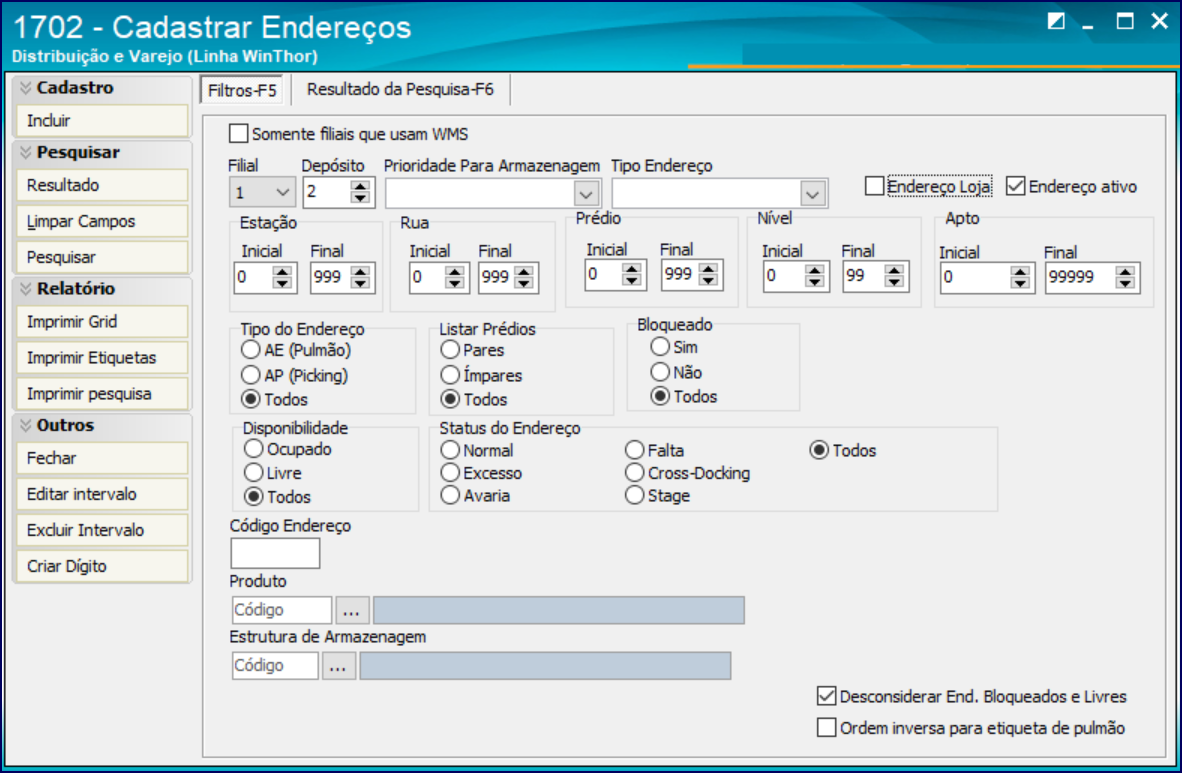Viewport: 1182px width, 773px height.
Task: Click Estrutura de Armazenagem Código field
Action: click(x=275, y=666)
